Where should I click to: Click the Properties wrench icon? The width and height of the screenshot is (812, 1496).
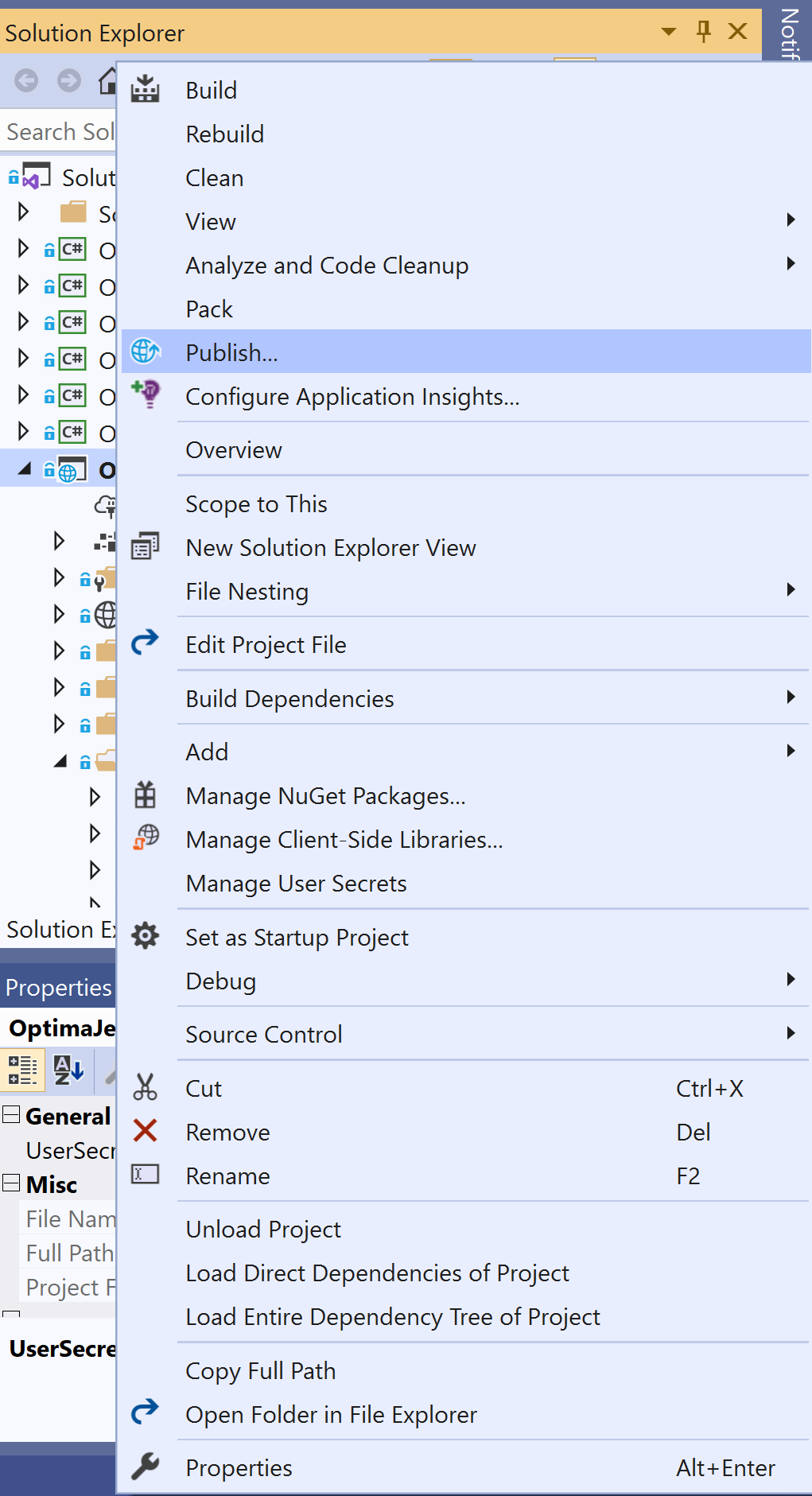point(145,1465)
